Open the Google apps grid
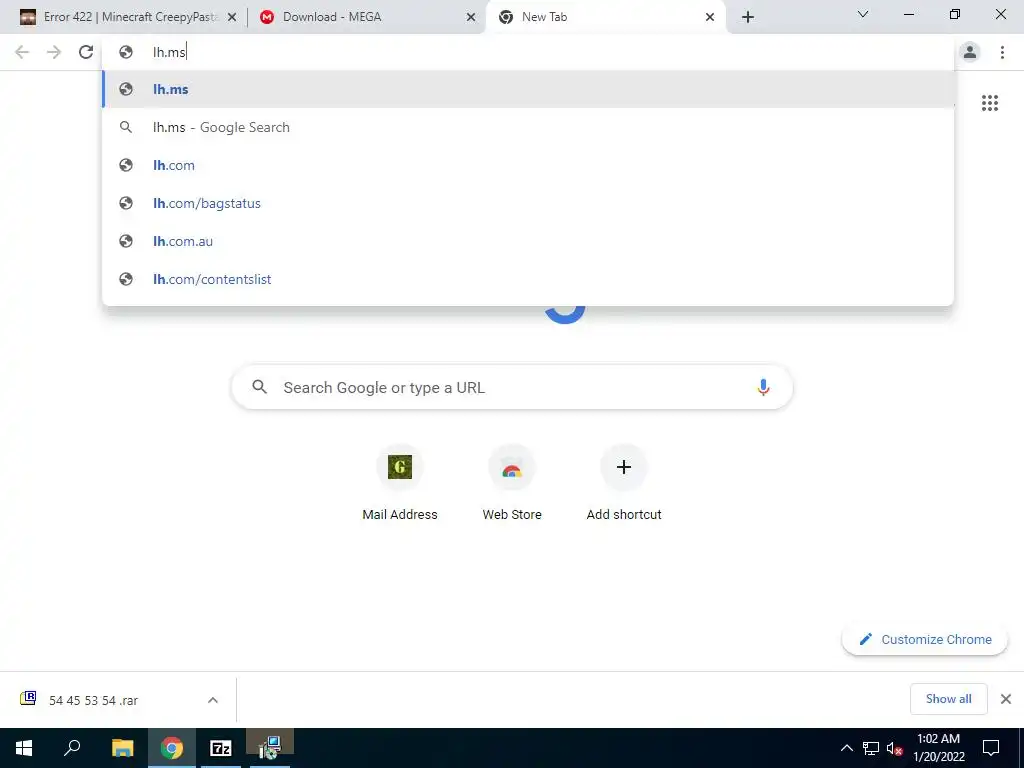The width and height of the screenshot is (1024, 768). click(990, 103)
